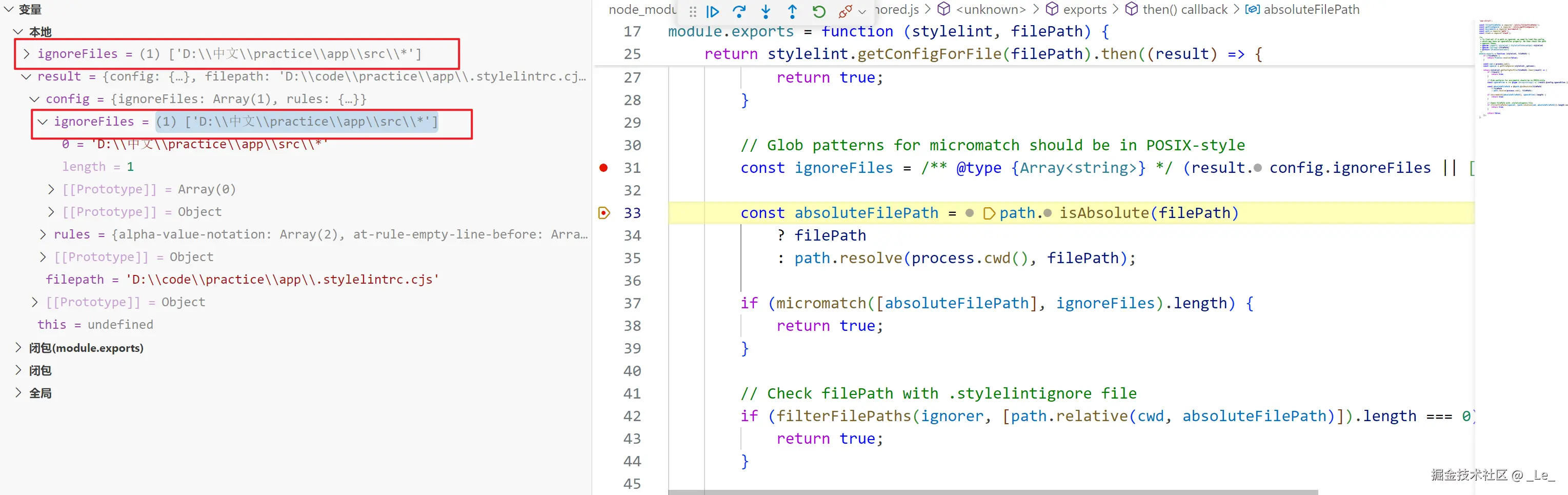Select the '0 =' array element row
Viewport: 1568px width, 495px height.
(295, 144)
